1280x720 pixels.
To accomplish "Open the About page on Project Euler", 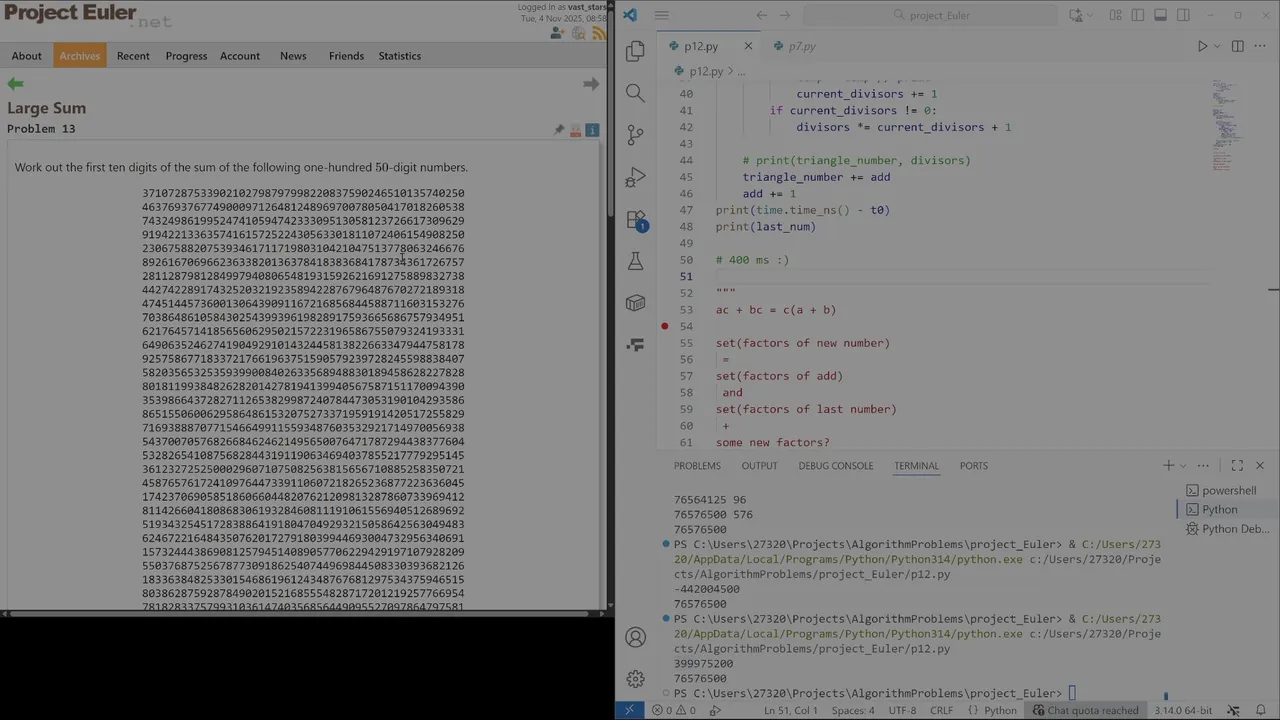I will click(x=27, y=56).
